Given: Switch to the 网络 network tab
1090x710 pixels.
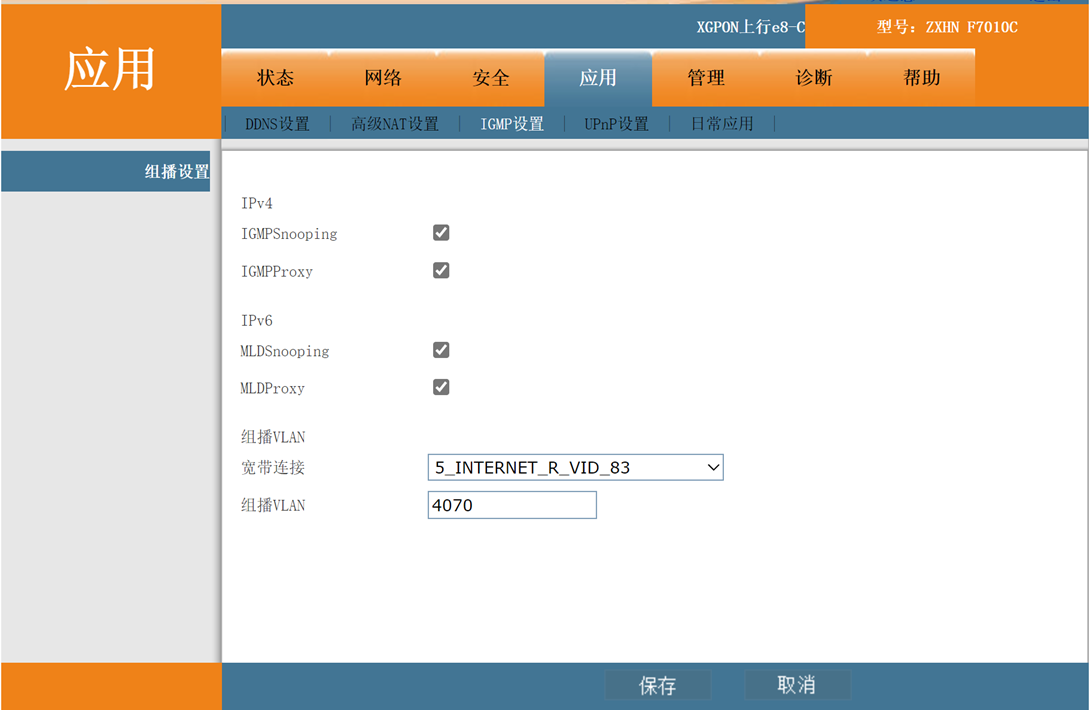Looking at the screenshot, I should click(383, 78).
